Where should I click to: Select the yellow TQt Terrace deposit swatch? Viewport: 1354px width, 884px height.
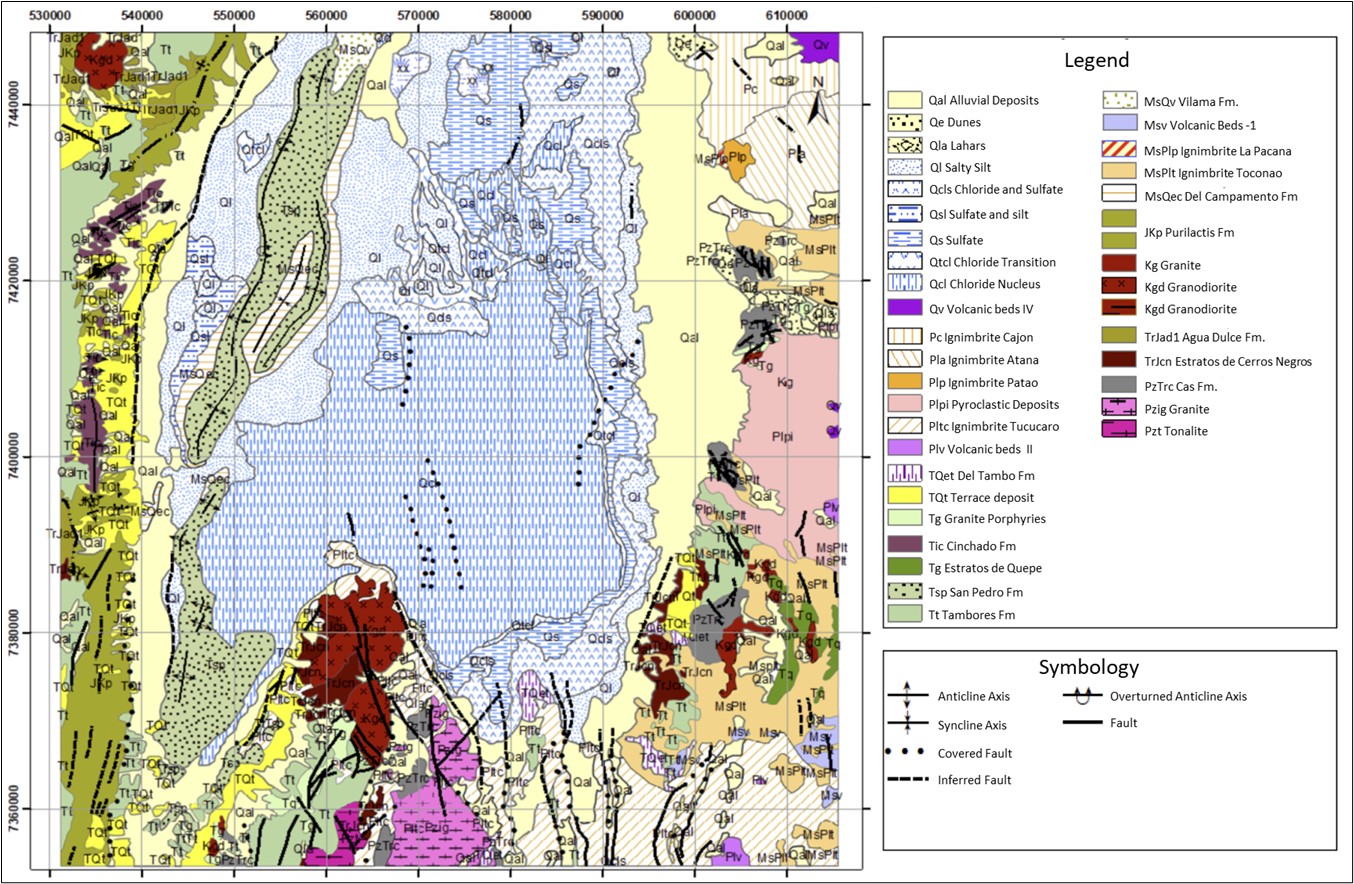click(905, 496)
